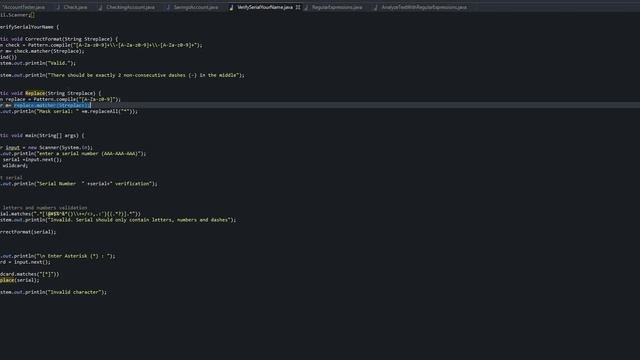This screenshot has height=360, width=640.
Task: Open the AnalyzeTextWithRegularExpressions.java tab
Action: 424,7
